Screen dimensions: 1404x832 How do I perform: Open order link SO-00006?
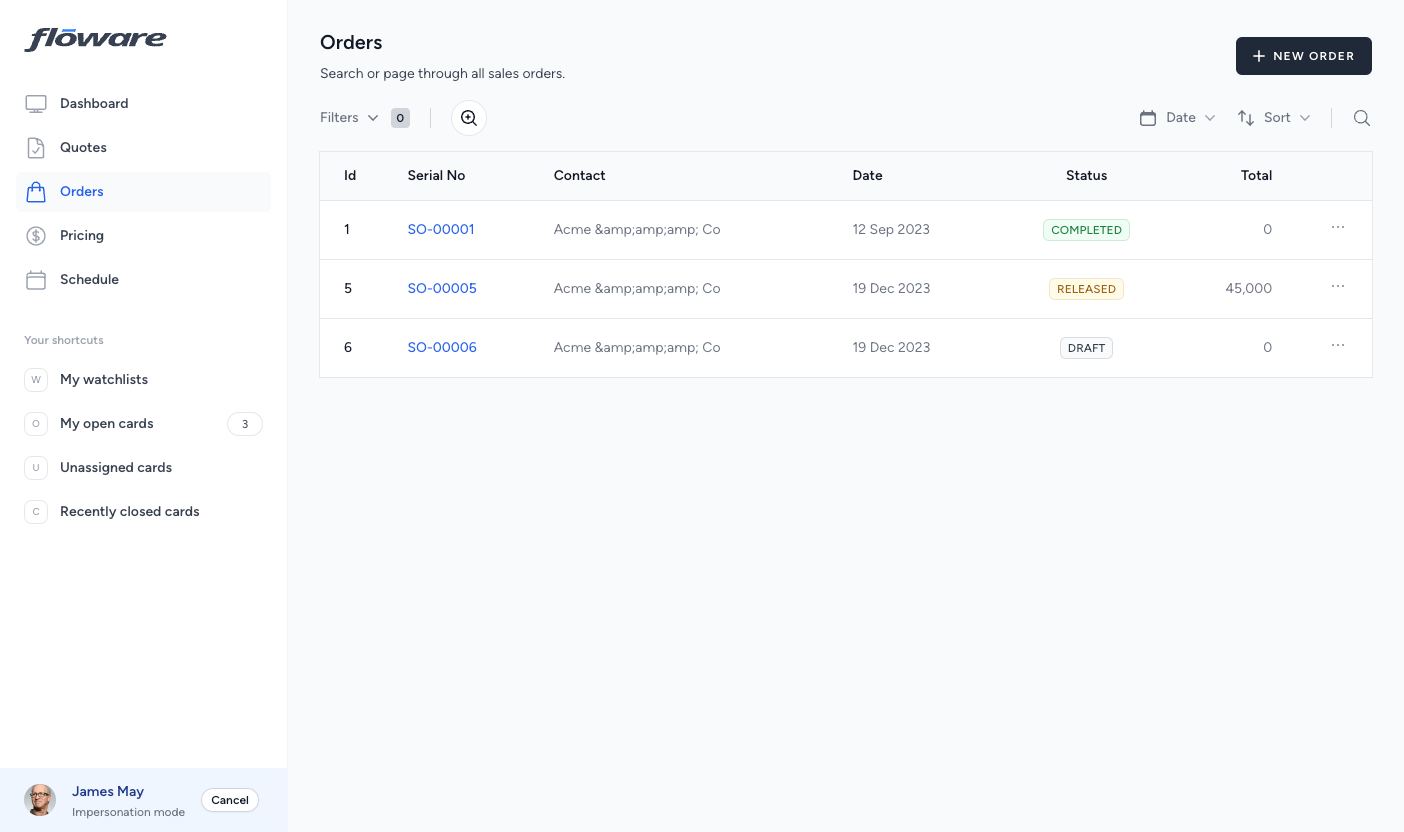(x=442, y=347)
